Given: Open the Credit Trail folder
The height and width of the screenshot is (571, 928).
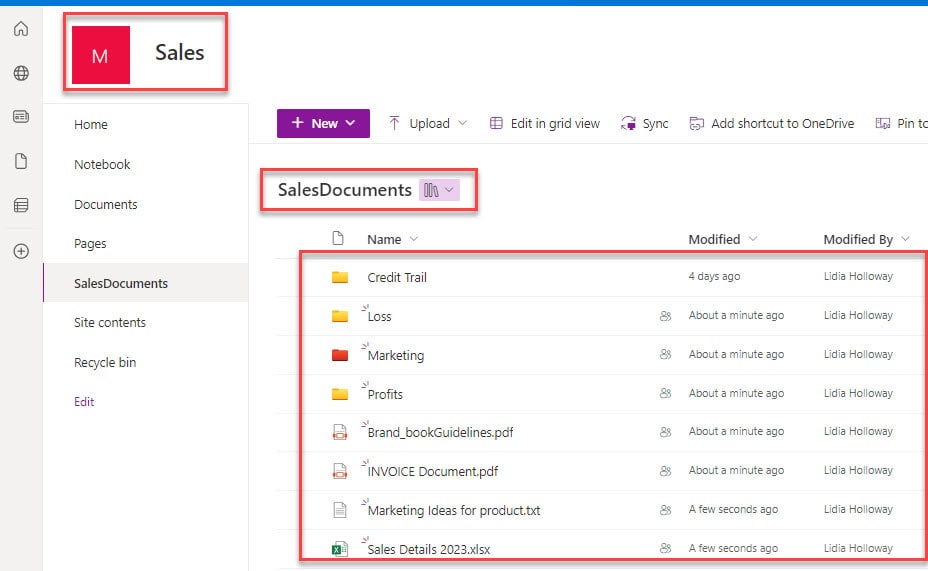Looking at the screenshot, I should coord(397,277).
